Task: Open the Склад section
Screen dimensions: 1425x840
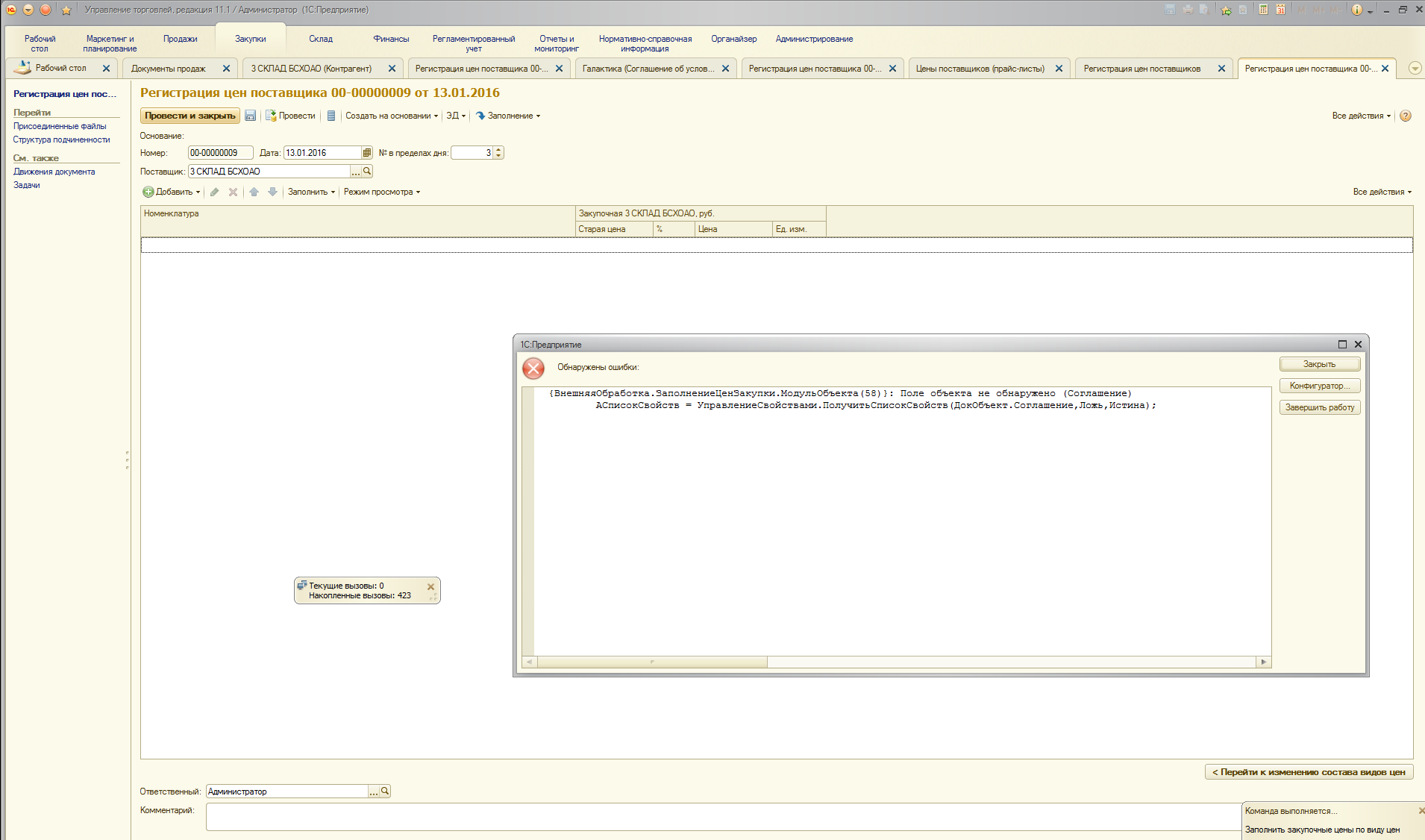Action: [321, 39]
